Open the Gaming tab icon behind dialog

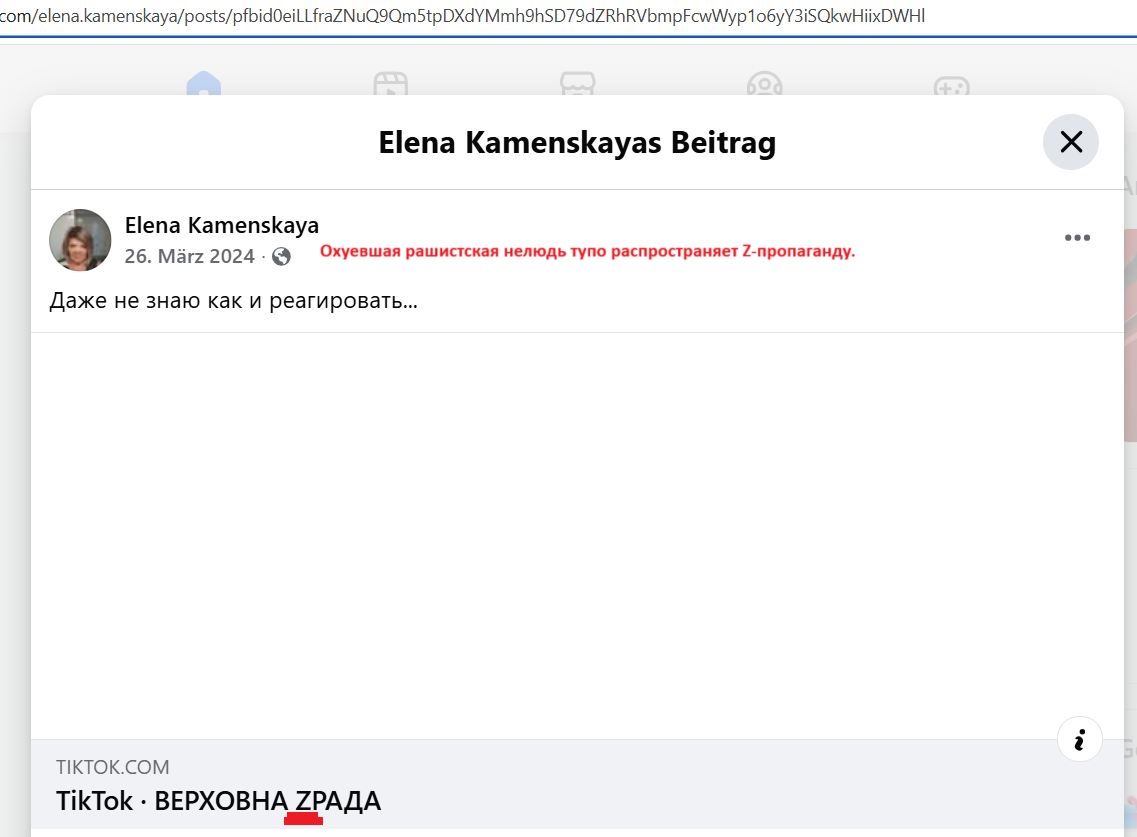952,85
